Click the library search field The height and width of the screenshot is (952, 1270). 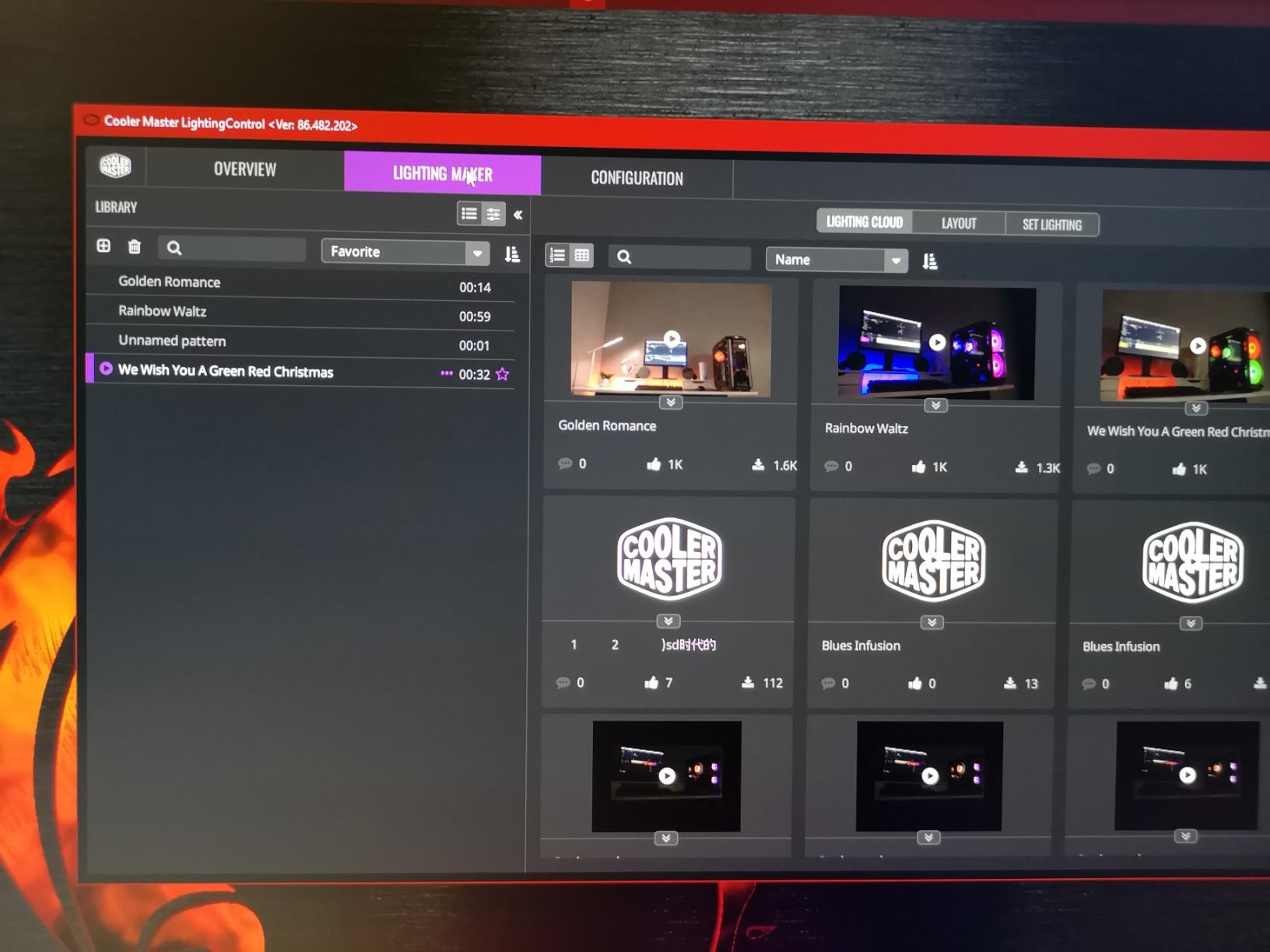(232, 248)
